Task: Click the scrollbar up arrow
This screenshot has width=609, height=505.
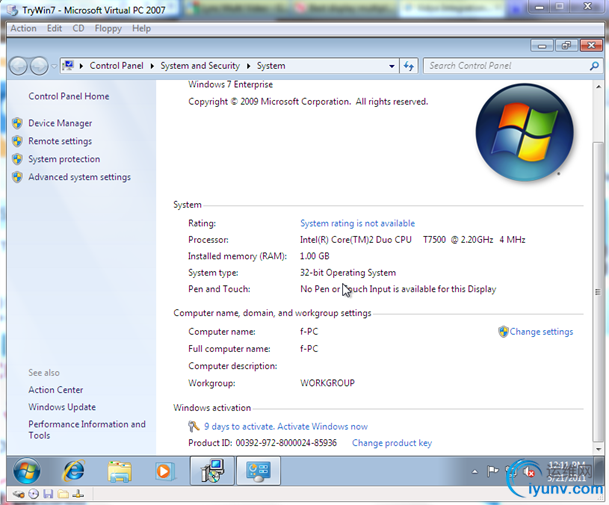Action: click(x=598, y=87)
